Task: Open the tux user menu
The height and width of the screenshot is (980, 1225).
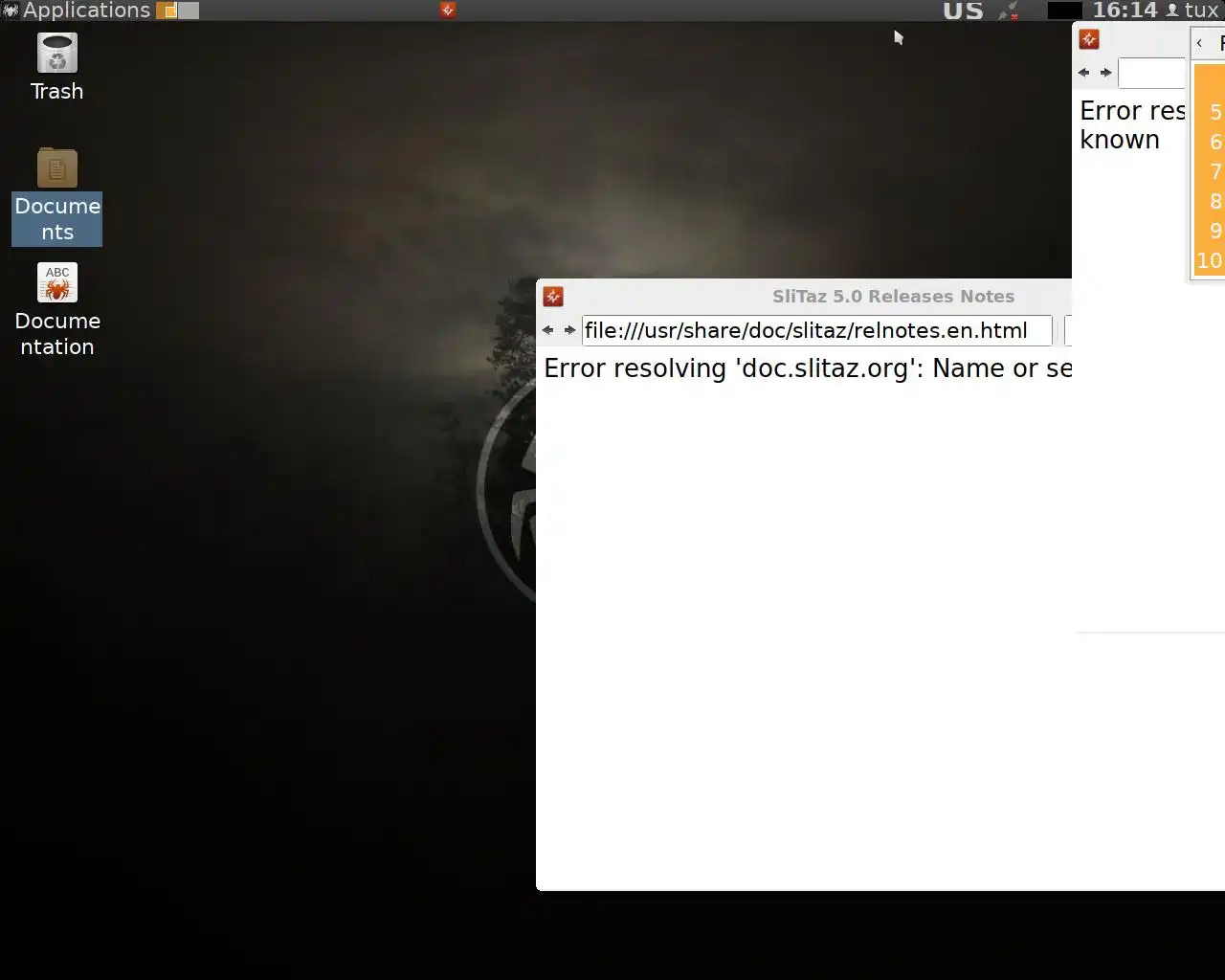Action: coord(1192,11)
